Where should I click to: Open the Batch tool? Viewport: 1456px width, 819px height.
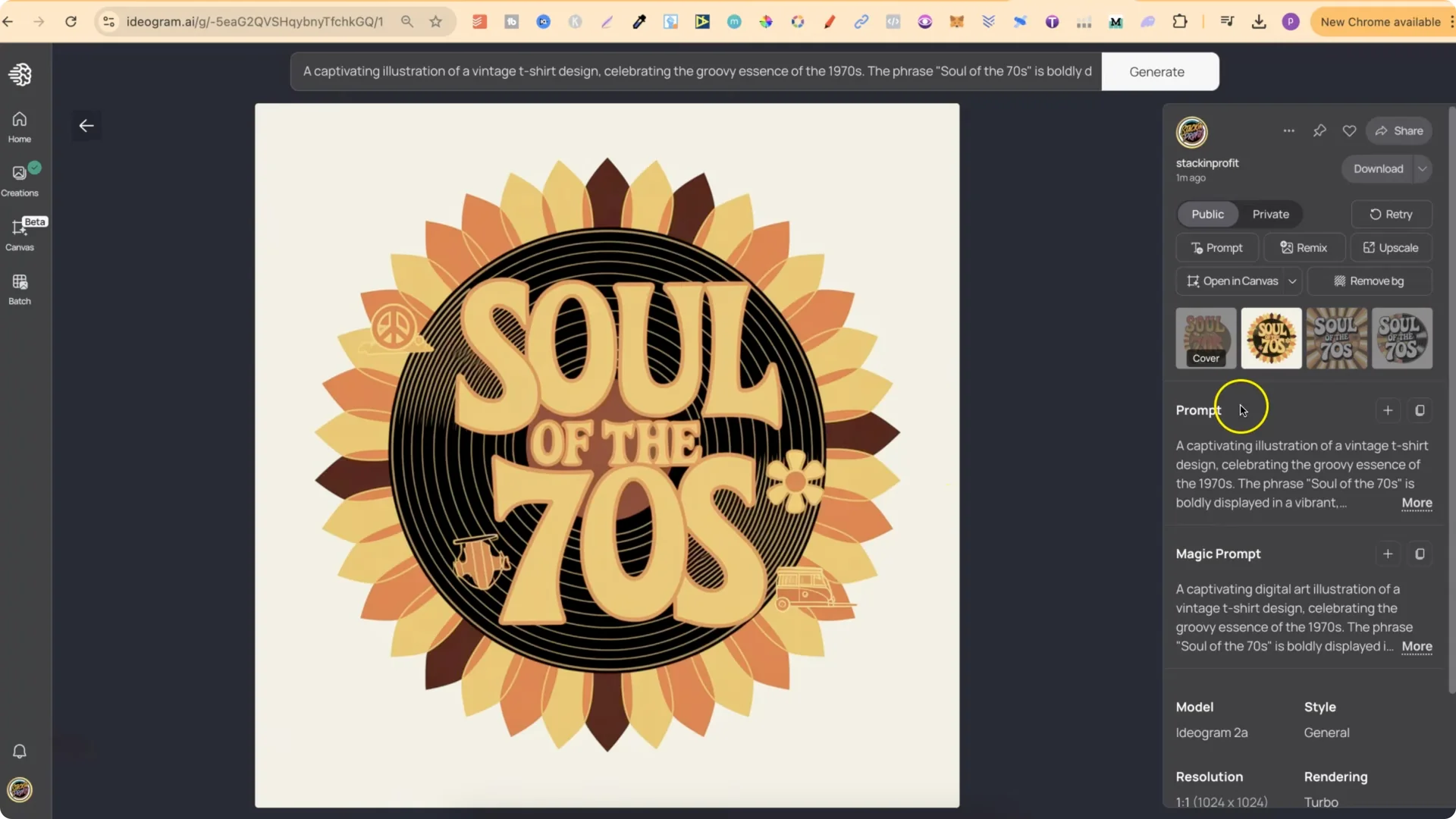(x=19, y=288)
